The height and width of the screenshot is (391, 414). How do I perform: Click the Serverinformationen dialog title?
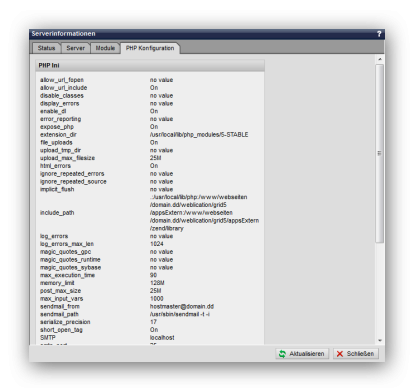[x=64, y=34]
